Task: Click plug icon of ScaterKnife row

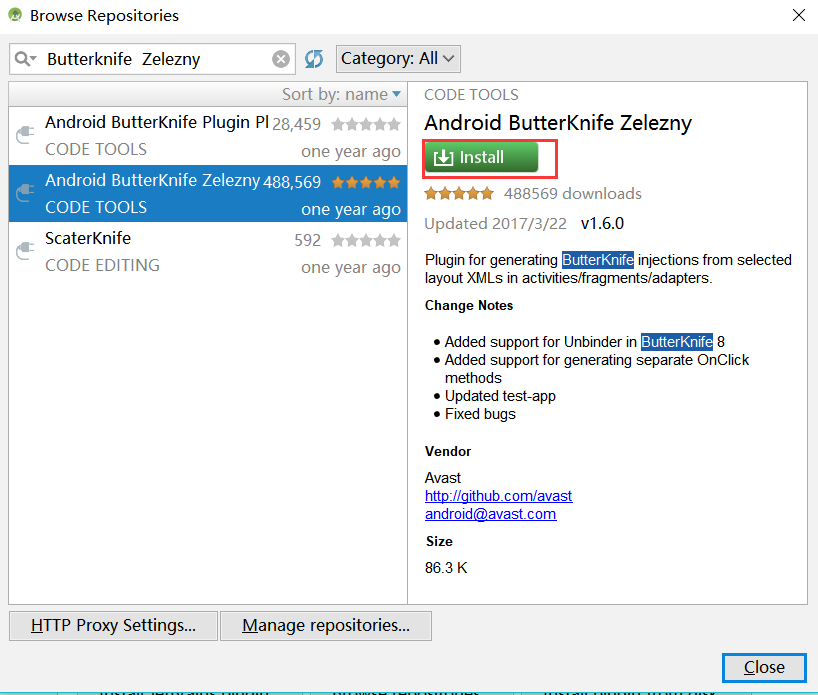Action: coord(25,251)
